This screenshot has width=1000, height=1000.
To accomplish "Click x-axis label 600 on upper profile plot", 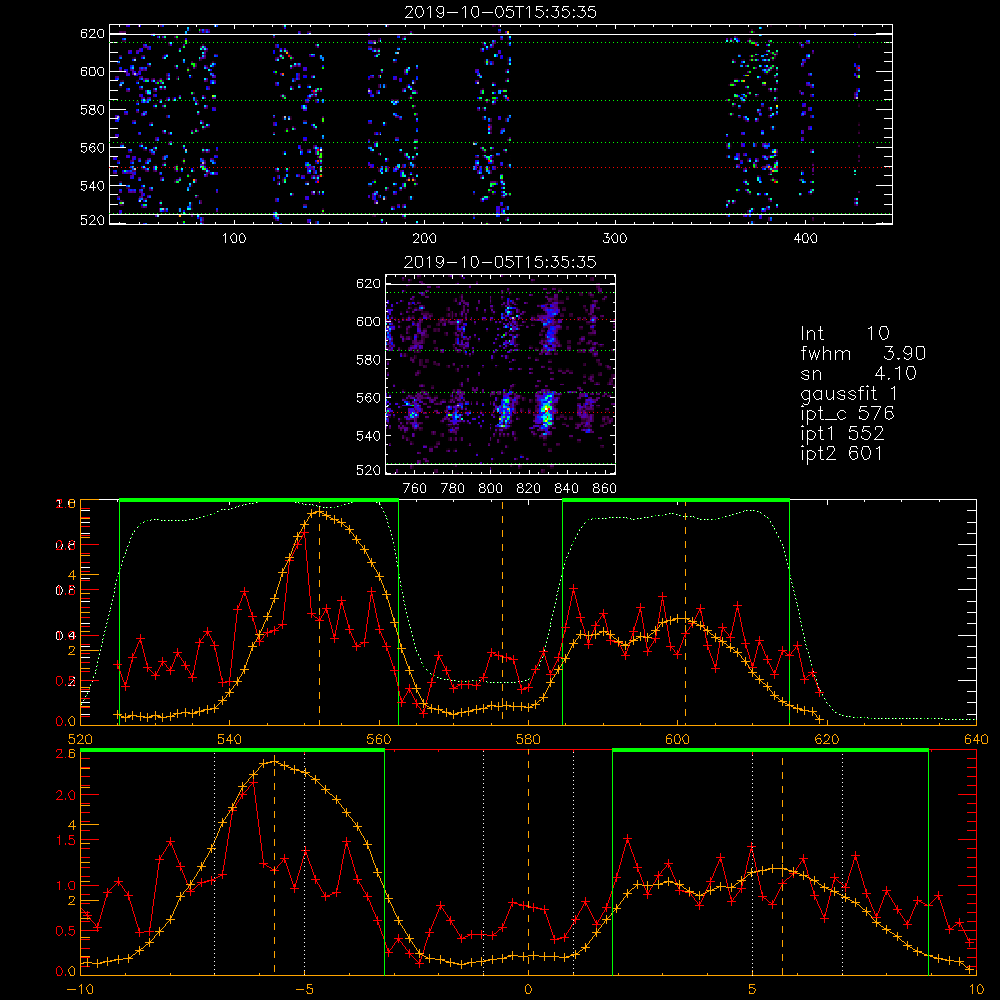I will (x=677, y=739).
